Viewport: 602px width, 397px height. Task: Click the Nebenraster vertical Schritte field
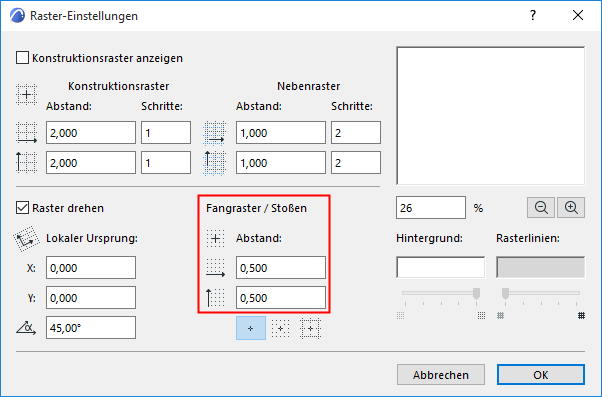coord(356,162)
